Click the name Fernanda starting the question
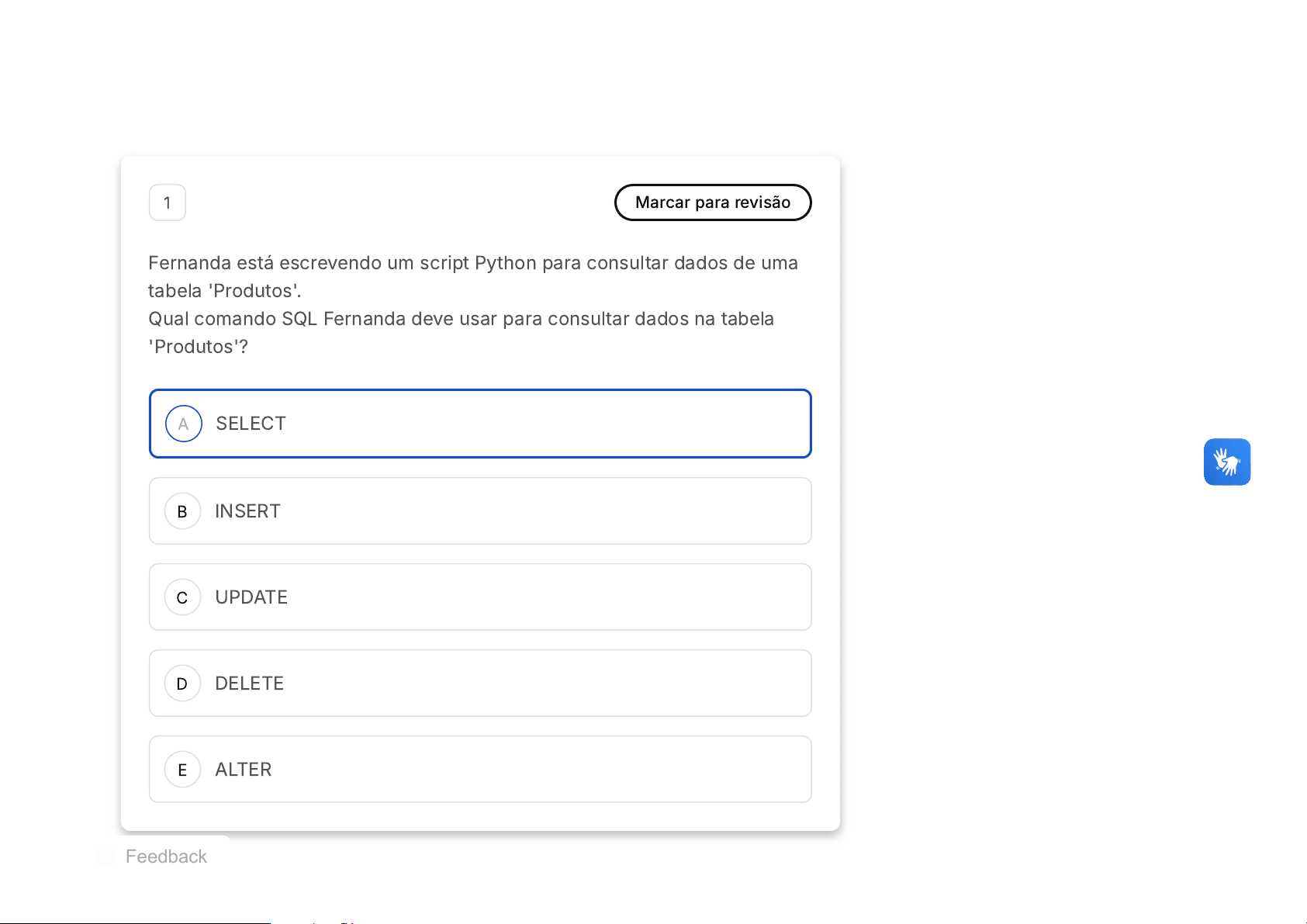 coord(189,263)
